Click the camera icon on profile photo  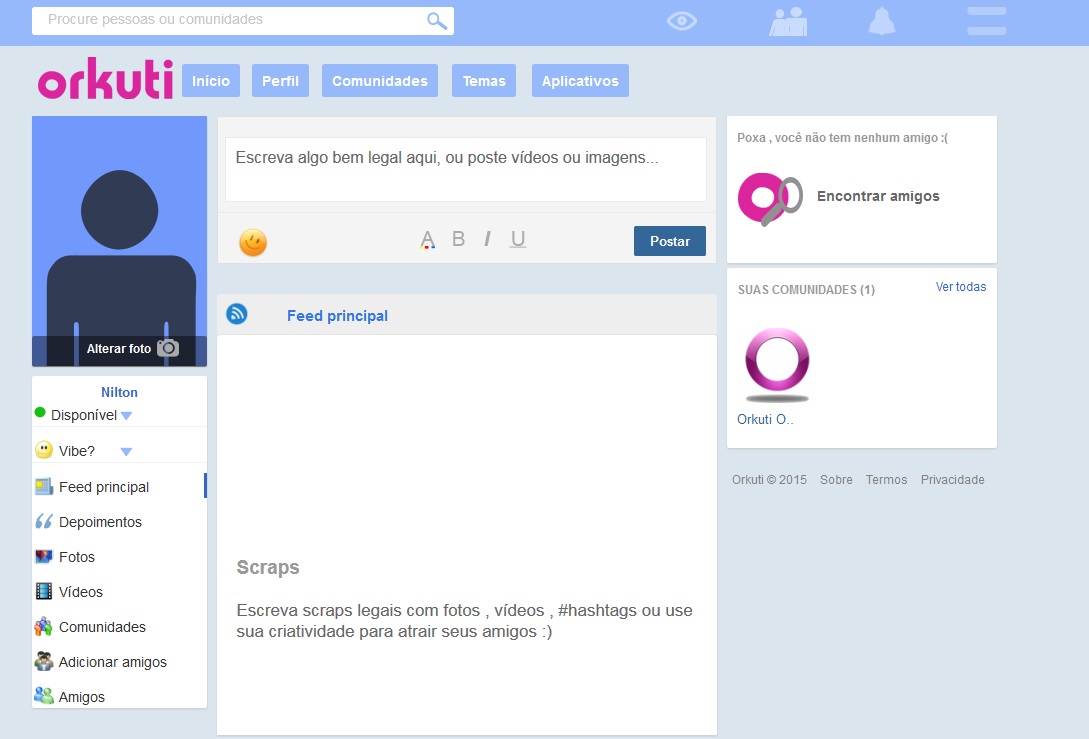pyautogui.click(x=168, y=348)
